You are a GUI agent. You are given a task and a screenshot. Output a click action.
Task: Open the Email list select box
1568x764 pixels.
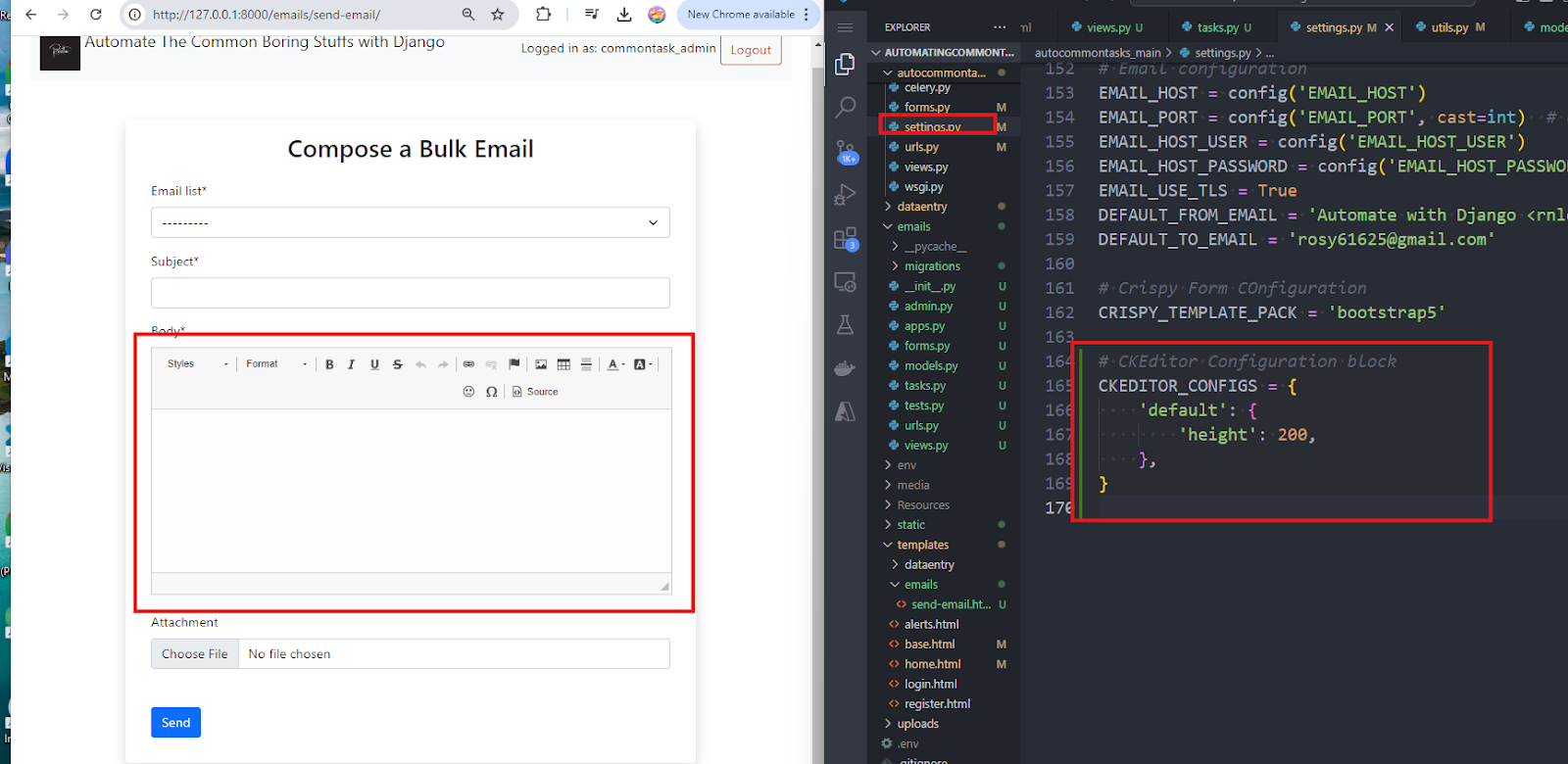pyautogui.click(x=411, y=222)
